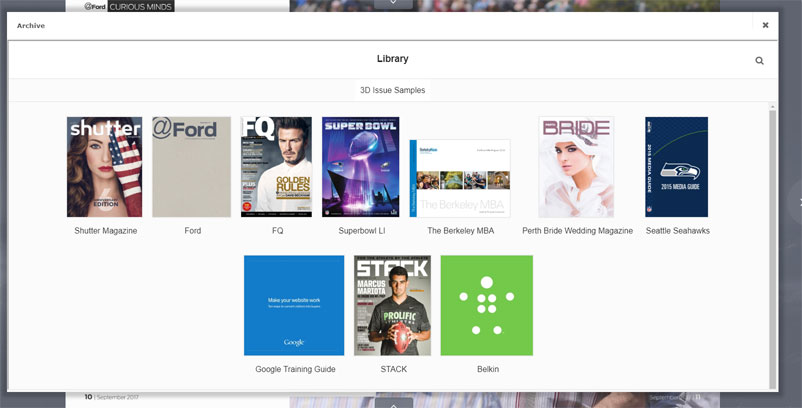
Task: Close the Archive dialog
Action: 765,25
